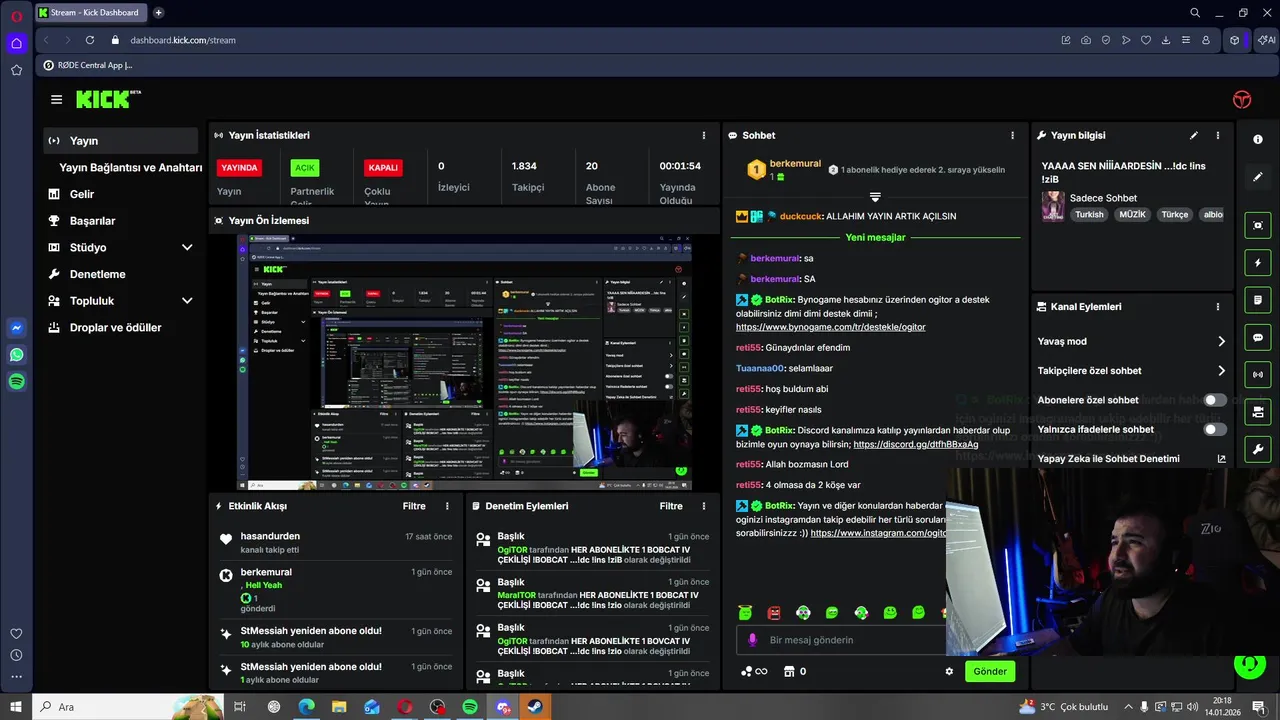Screen dimensions: 1280x720
Task: Click the Gönder send button
Action: pos(990,671)
